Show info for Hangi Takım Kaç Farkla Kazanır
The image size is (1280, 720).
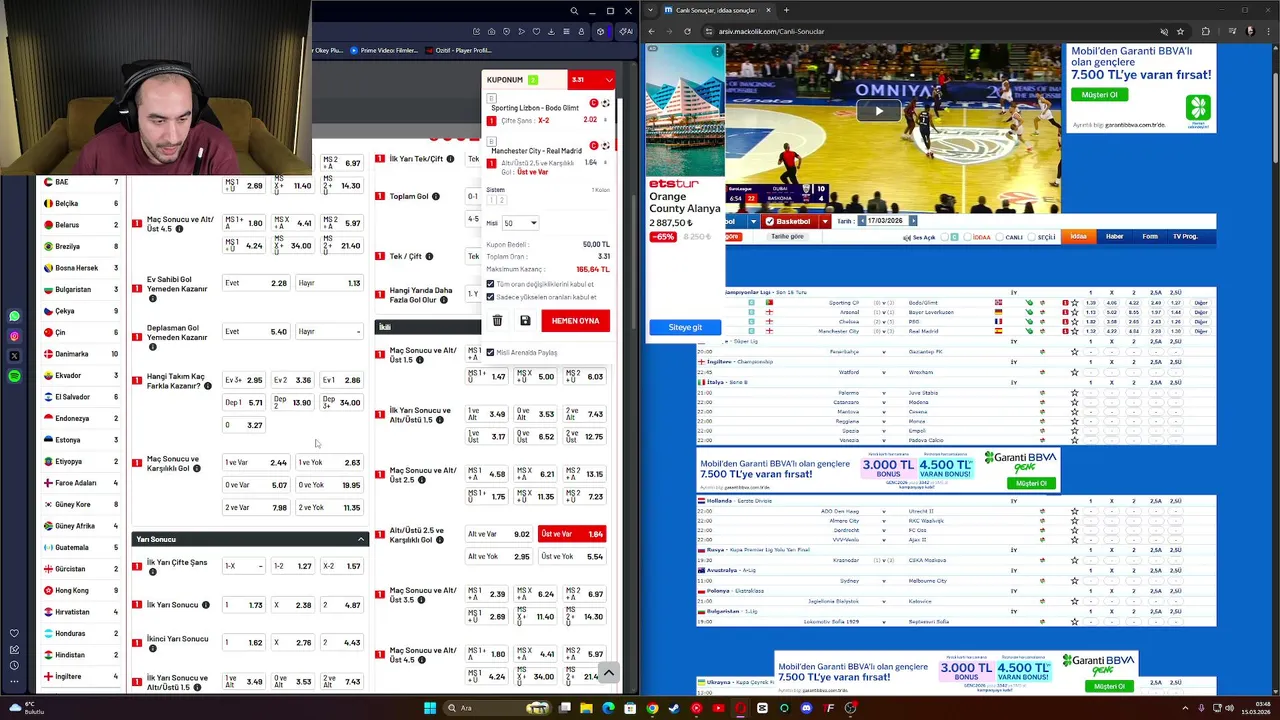click(207, 386)
